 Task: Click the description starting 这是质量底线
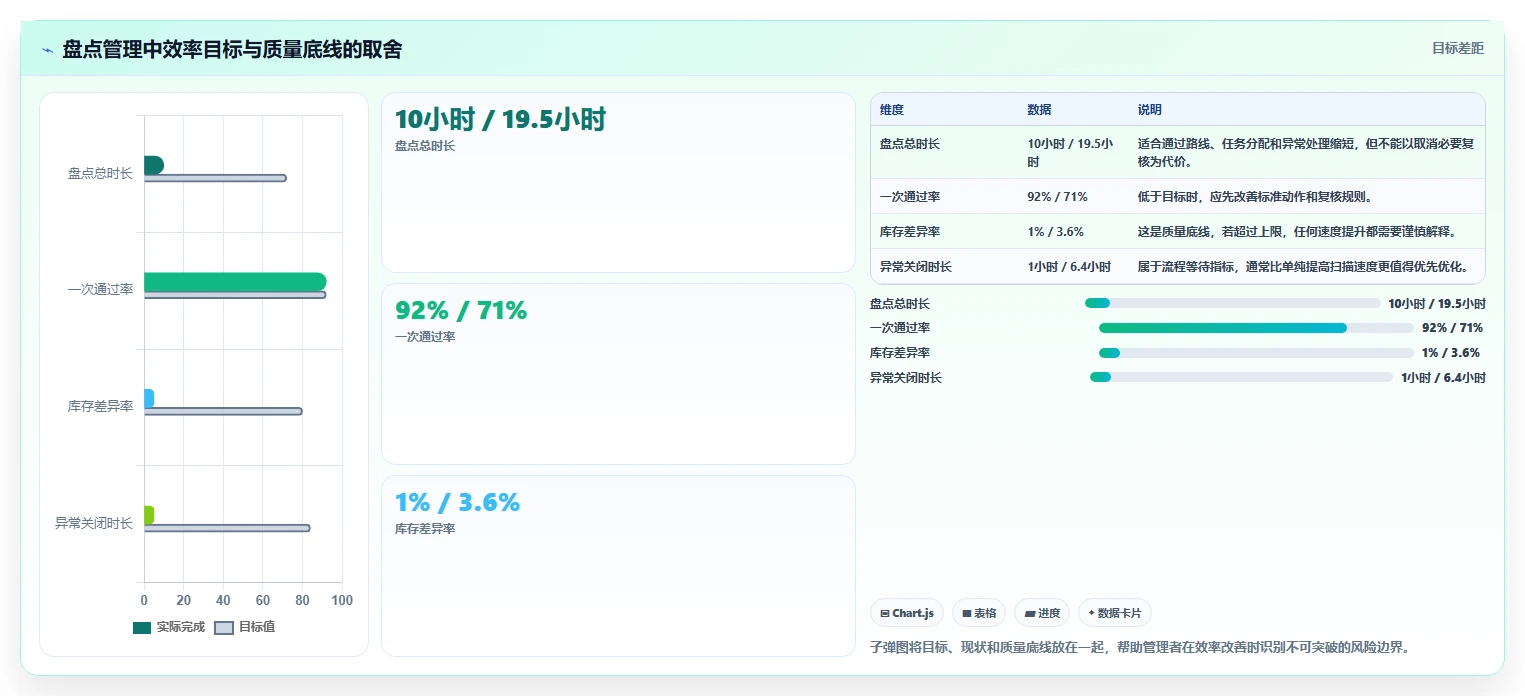coord(1297,231)
